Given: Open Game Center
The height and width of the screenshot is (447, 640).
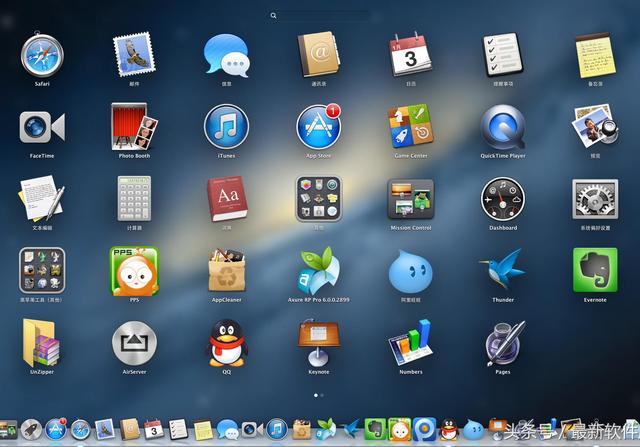Looking at the screenshot, I should [411, 126].
